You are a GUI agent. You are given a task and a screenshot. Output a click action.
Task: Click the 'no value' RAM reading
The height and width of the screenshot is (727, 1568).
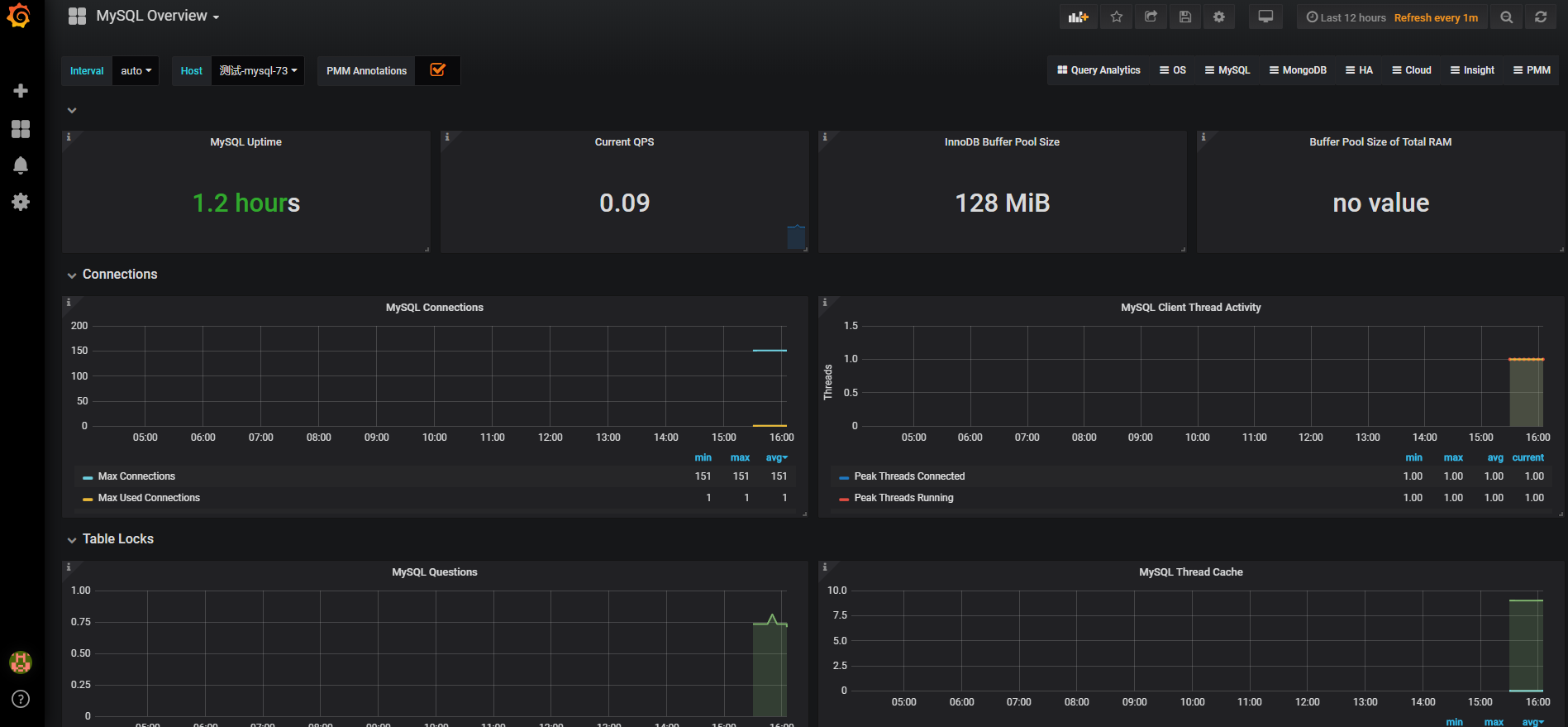coord(1380,203)
